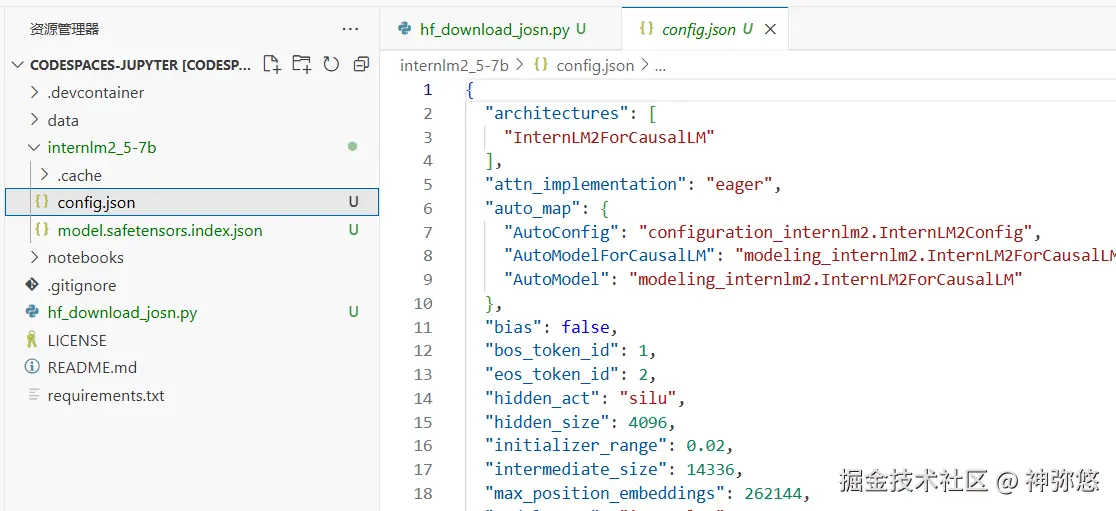1116x511 pixels.
Task: Select the config.json editor tab
Action: pyautogui.click(x=705, y=29)
